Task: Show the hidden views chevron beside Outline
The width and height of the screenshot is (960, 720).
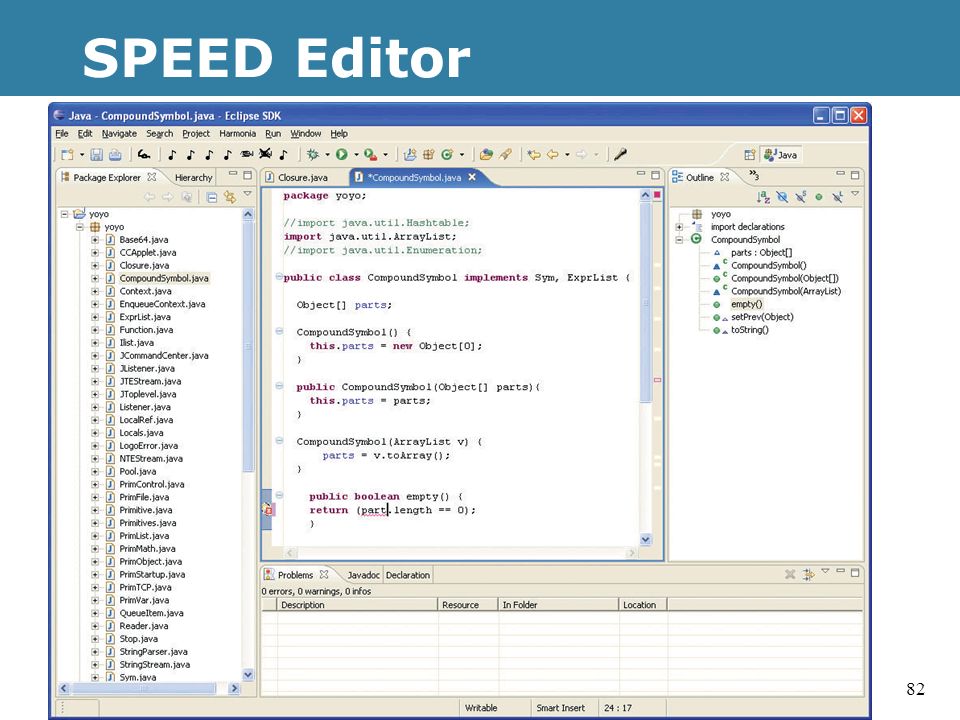Action: (x=754, y=176)
